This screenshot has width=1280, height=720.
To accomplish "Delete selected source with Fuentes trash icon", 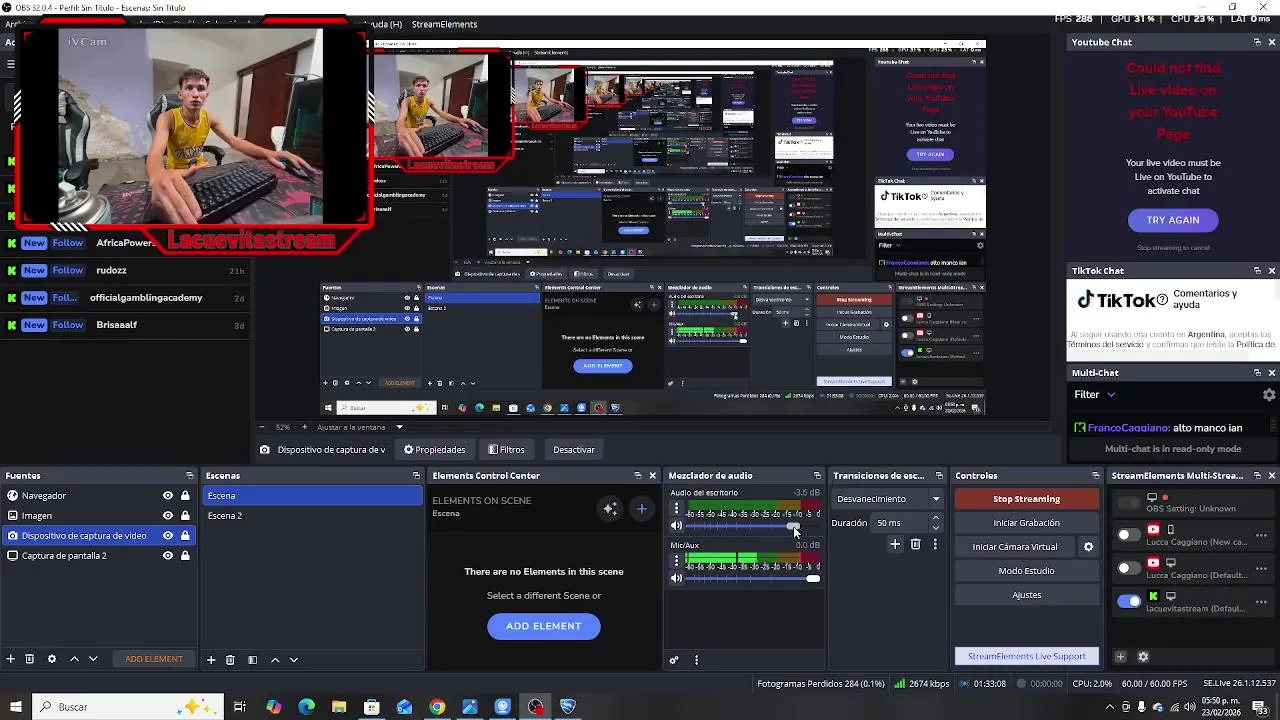I will tap(30, 659).
